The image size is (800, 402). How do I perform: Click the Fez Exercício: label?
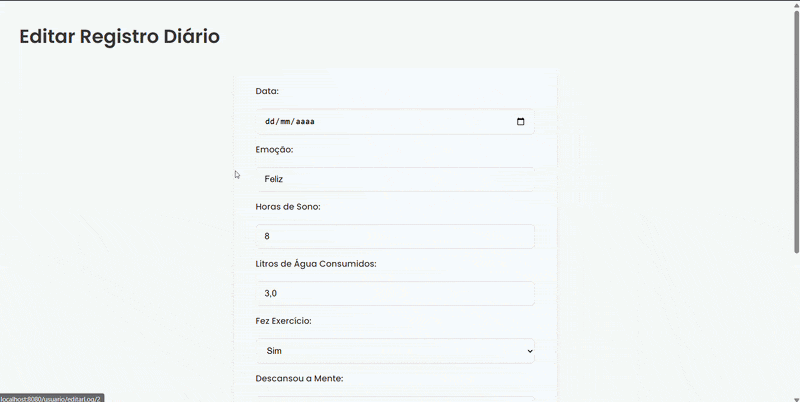284,321
